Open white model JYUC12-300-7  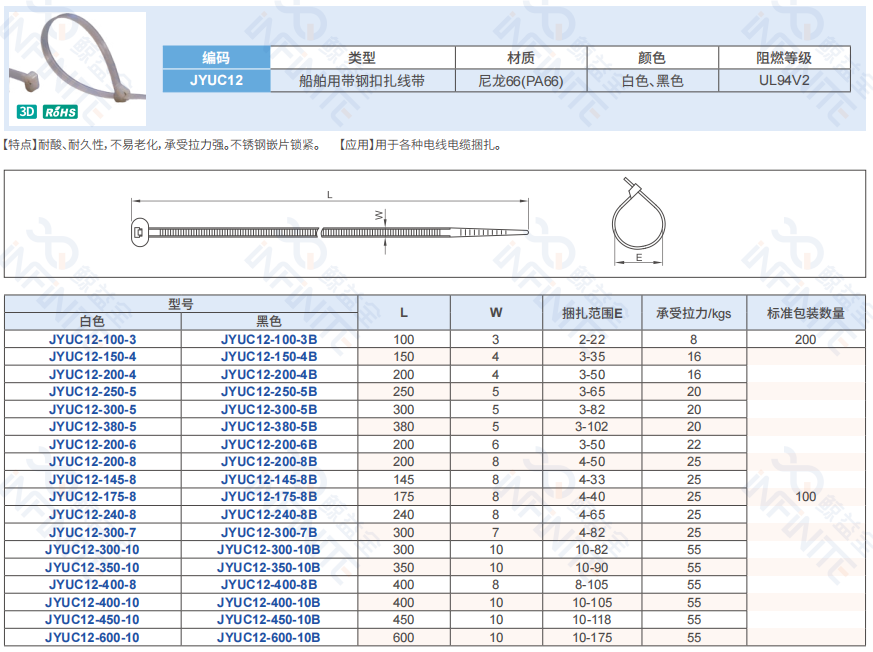coord(92,532)
